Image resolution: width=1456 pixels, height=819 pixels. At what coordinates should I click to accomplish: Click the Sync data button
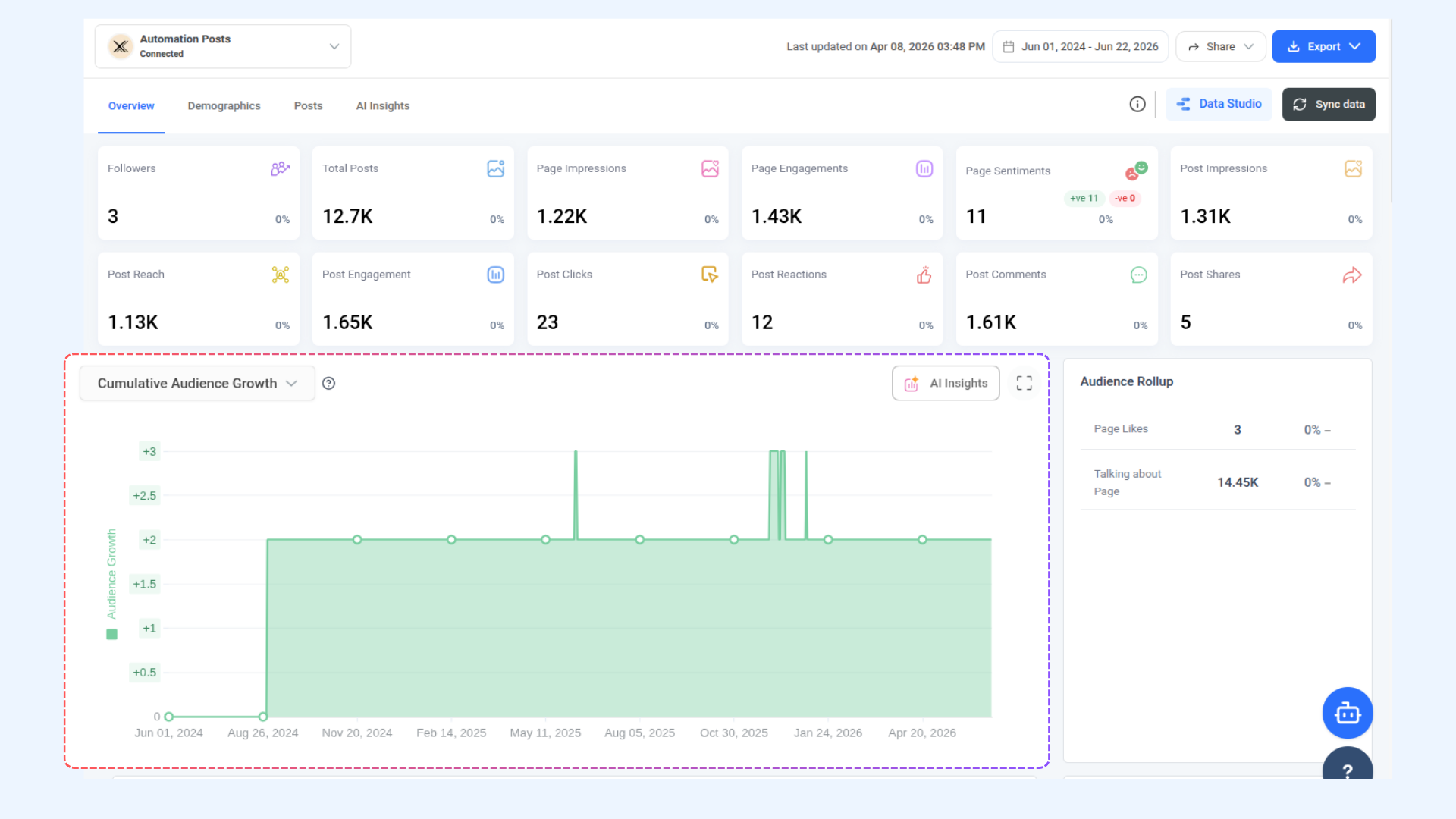(x=1329, y=105)
